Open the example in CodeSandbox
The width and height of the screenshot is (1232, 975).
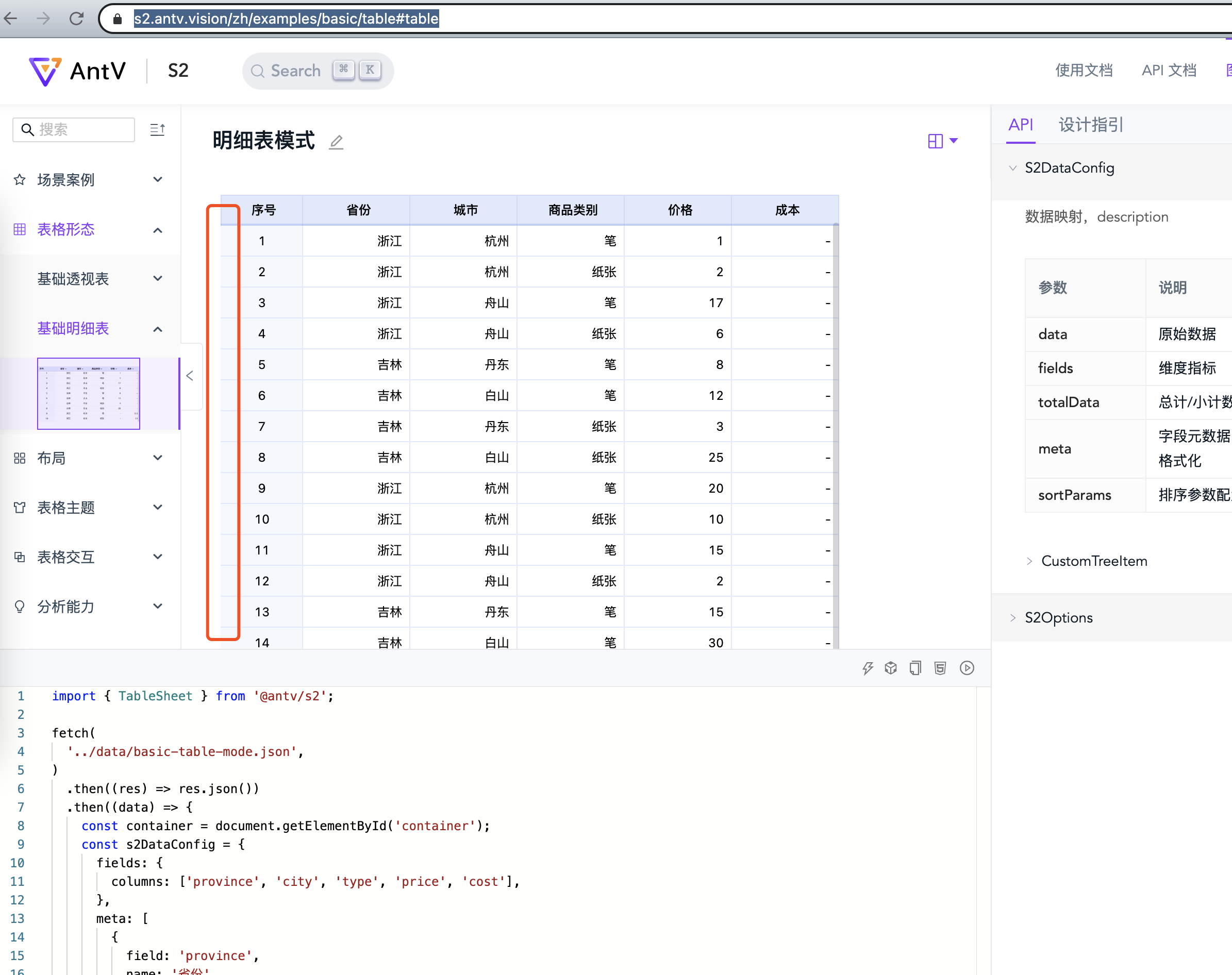coord(891,667)
